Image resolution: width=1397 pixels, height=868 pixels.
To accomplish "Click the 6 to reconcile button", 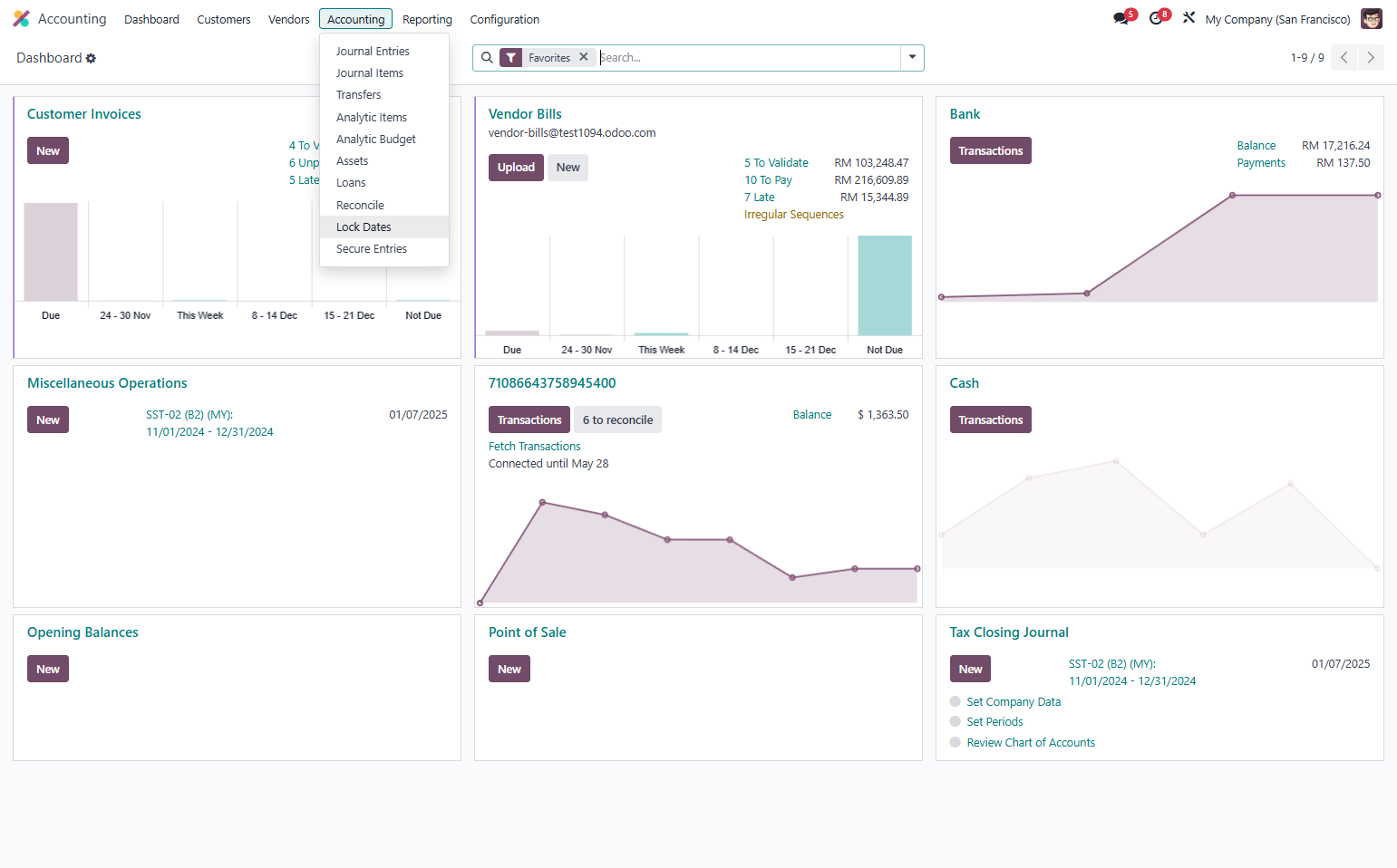I will click(x=617, y=420).
